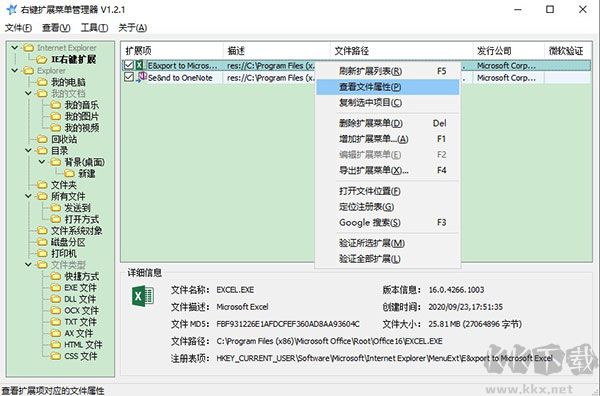Click the EXE 文件 folder icon
The width and height of the screenshot is (600, 396).
(x=55, y=288)
